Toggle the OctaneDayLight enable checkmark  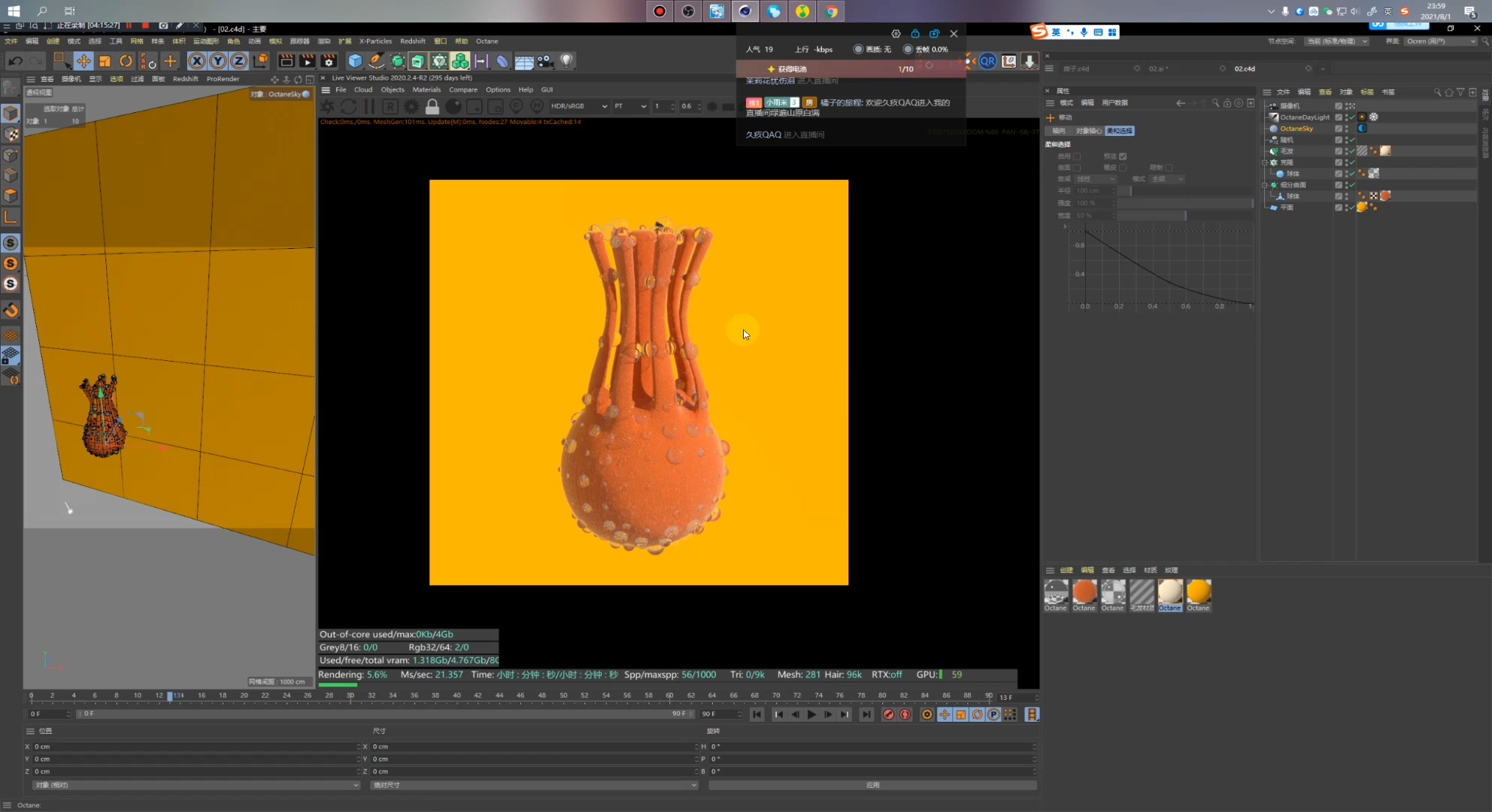tap(1352, 117)
